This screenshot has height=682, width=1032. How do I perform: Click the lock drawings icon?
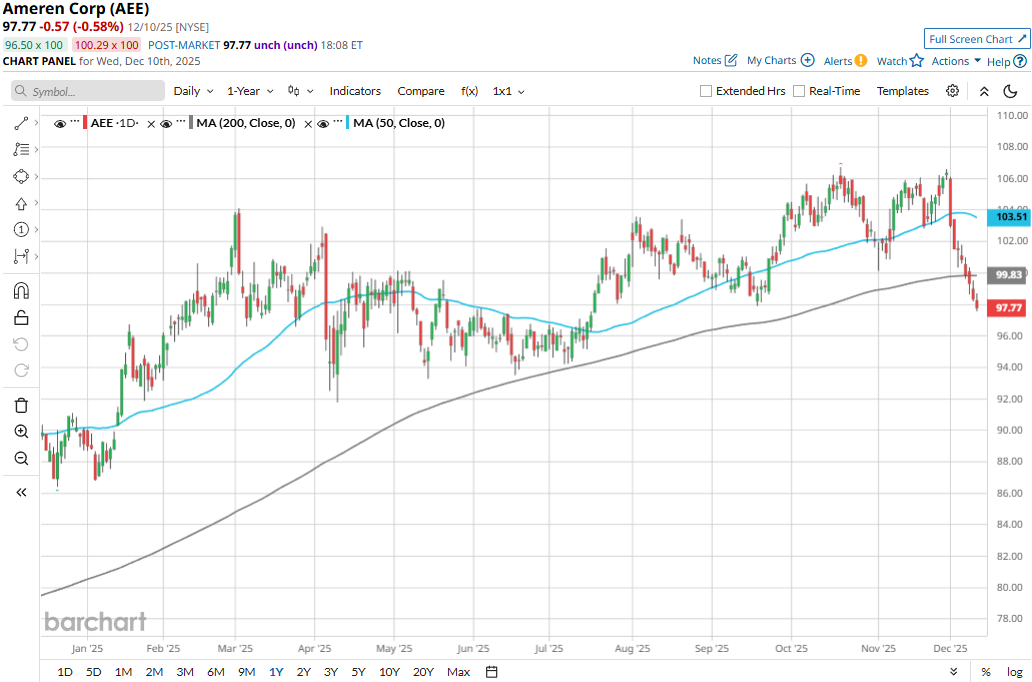[21, 318]
